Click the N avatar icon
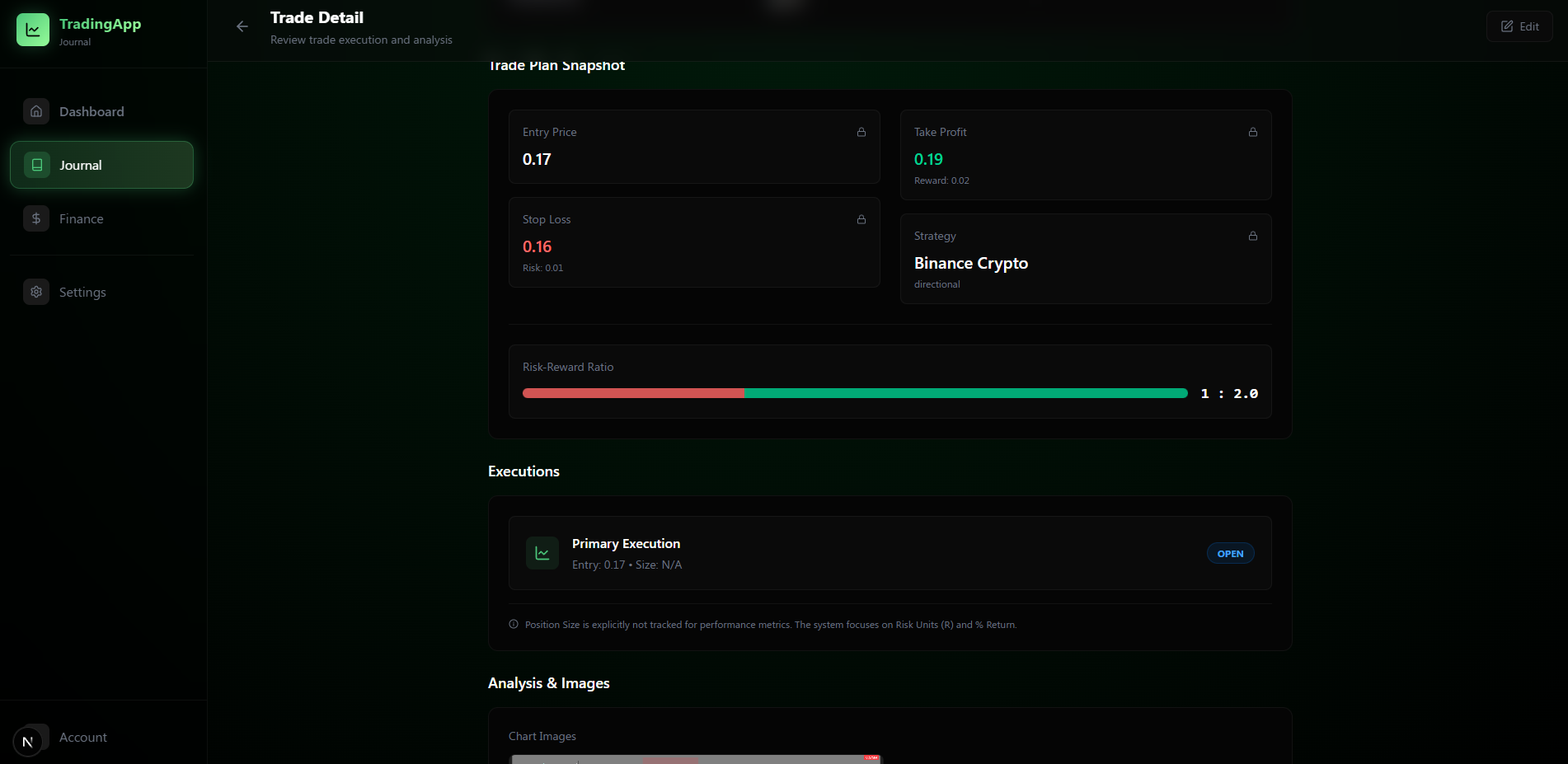 [x=28, y=742]
